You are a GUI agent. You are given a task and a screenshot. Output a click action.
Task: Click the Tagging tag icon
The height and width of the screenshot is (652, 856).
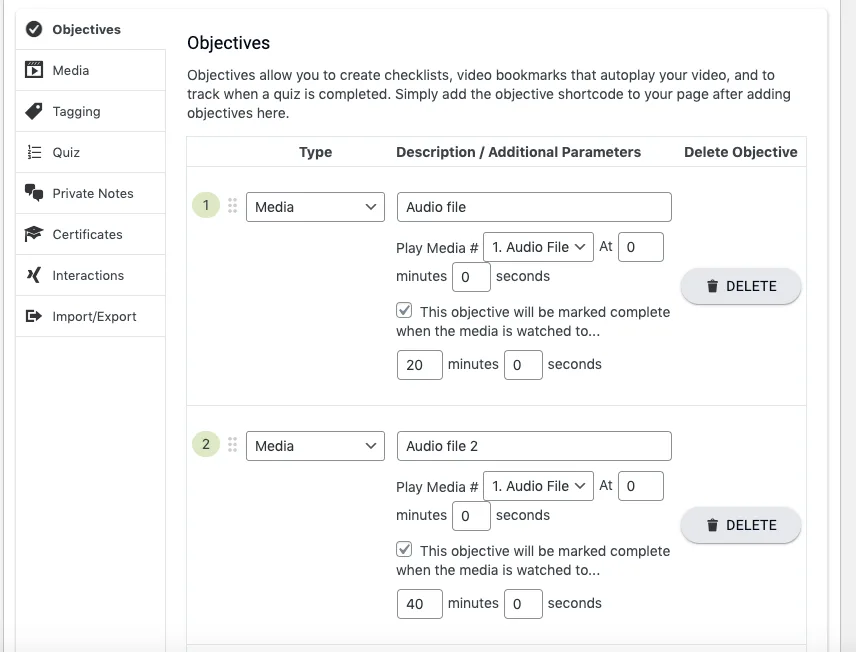click(x=34, y=112)
